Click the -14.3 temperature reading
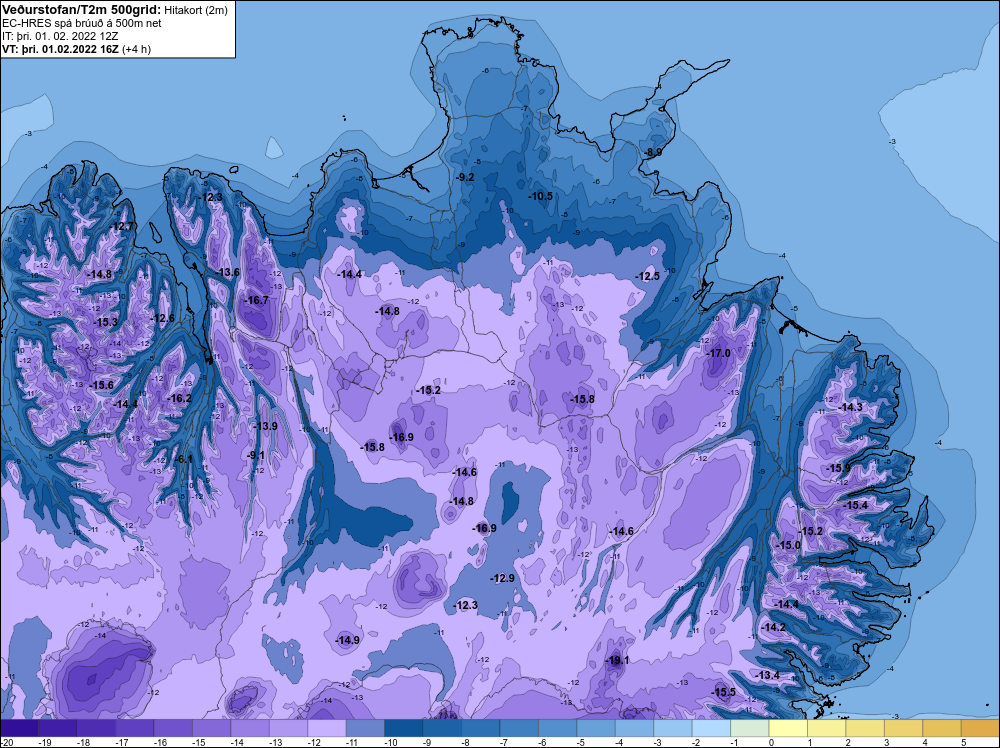The height and width of the screenshot is (748, 1000). click(850, 407)
